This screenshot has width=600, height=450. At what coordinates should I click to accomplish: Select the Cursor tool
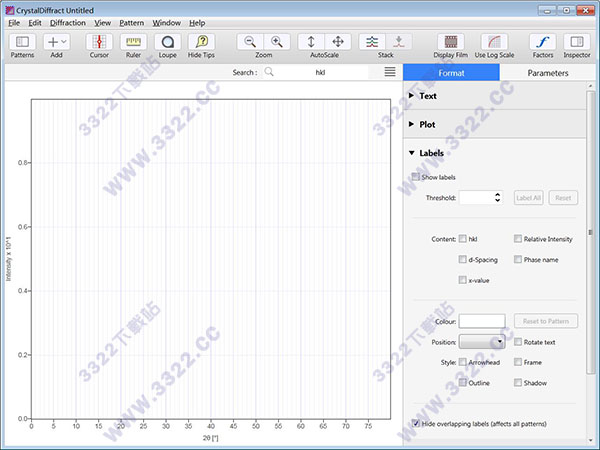(x=99, y=42)
